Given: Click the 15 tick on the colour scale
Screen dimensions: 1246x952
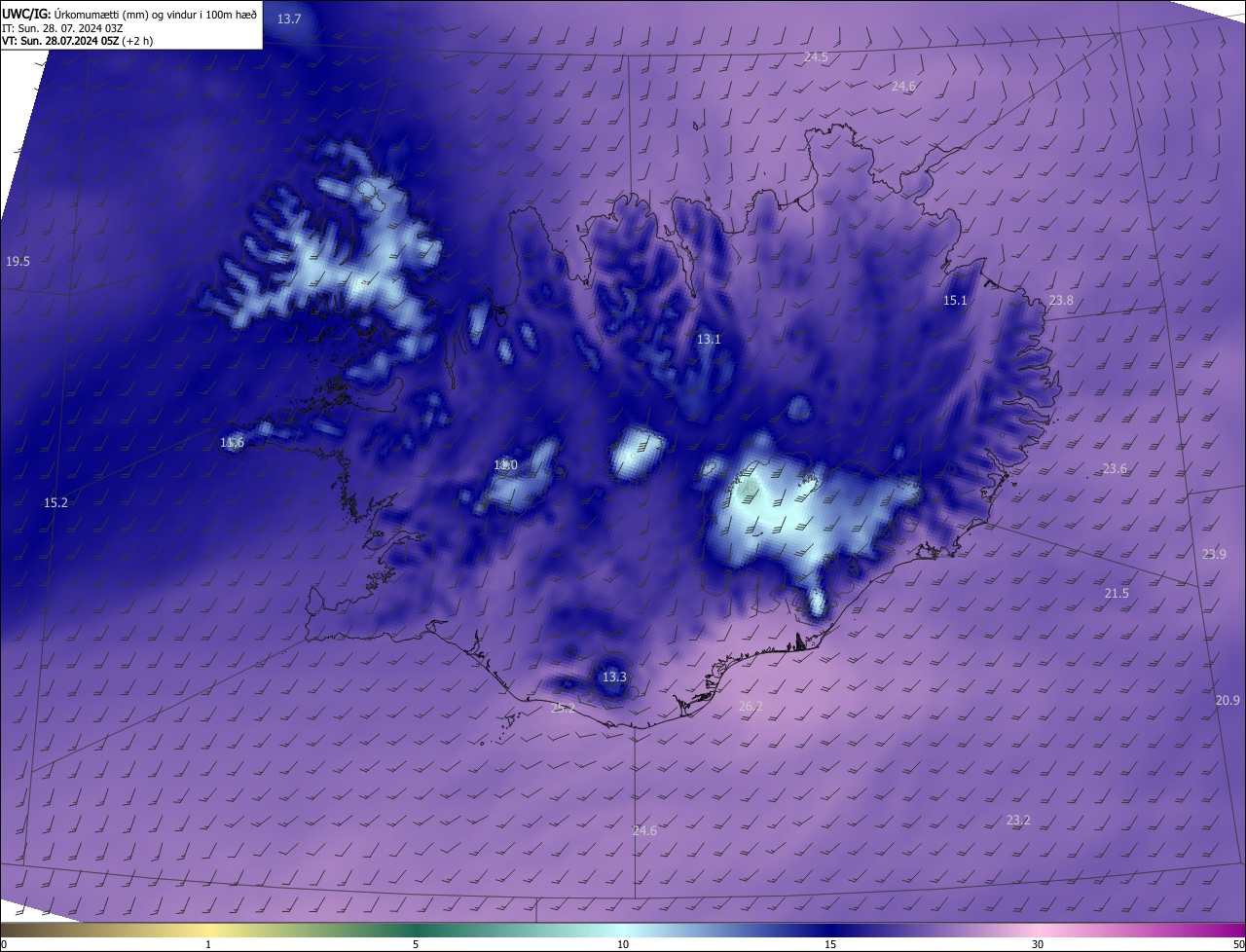Looking at the screenshot, I should (x=830, y=944).
